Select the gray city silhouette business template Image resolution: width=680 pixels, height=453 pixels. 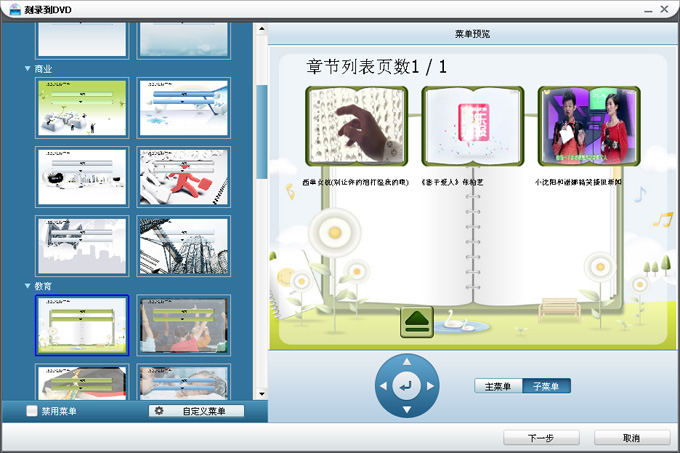[82, 246]
